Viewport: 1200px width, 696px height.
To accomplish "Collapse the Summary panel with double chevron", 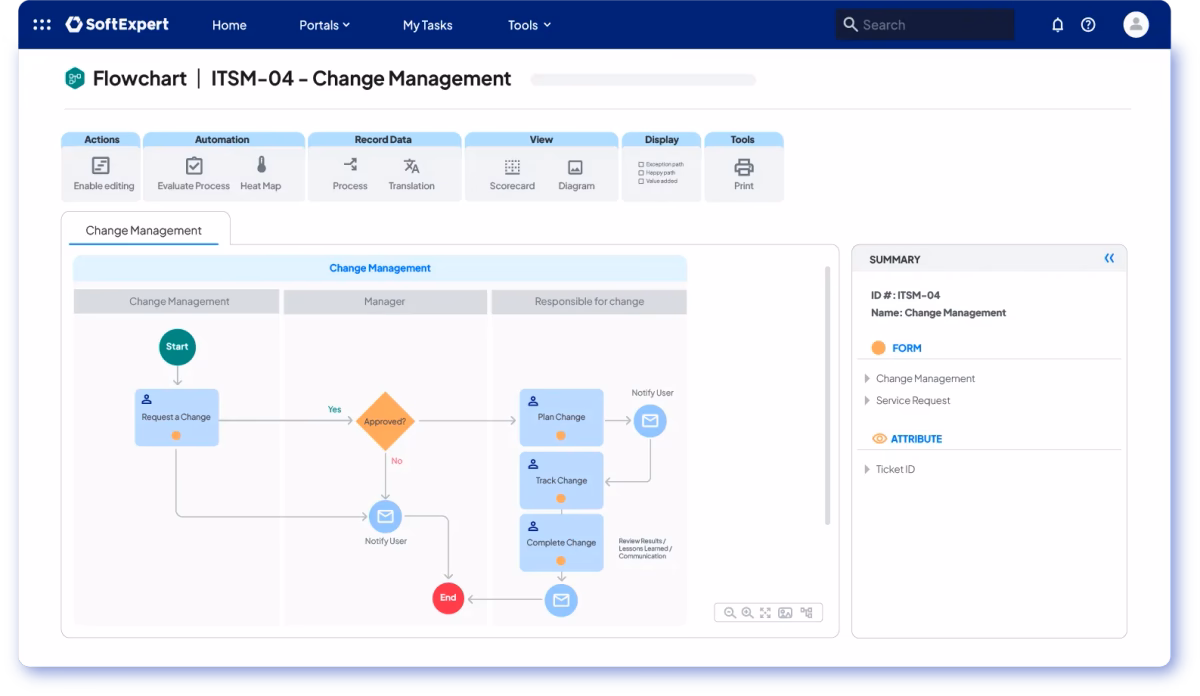I will click(1108, 258).
